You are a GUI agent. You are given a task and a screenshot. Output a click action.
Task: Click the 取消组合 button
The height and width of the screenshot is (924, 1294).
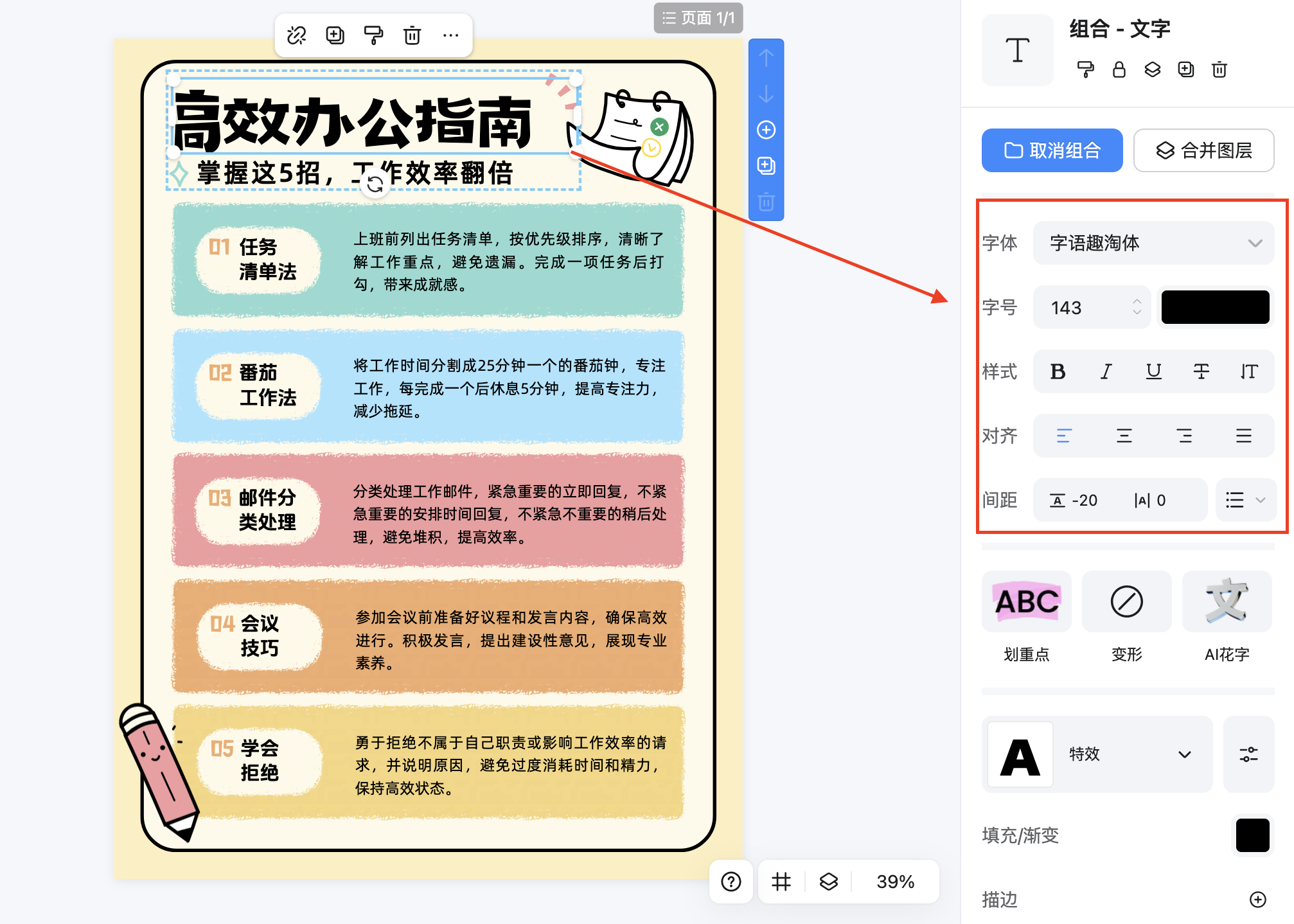[x=1052, y=150]
